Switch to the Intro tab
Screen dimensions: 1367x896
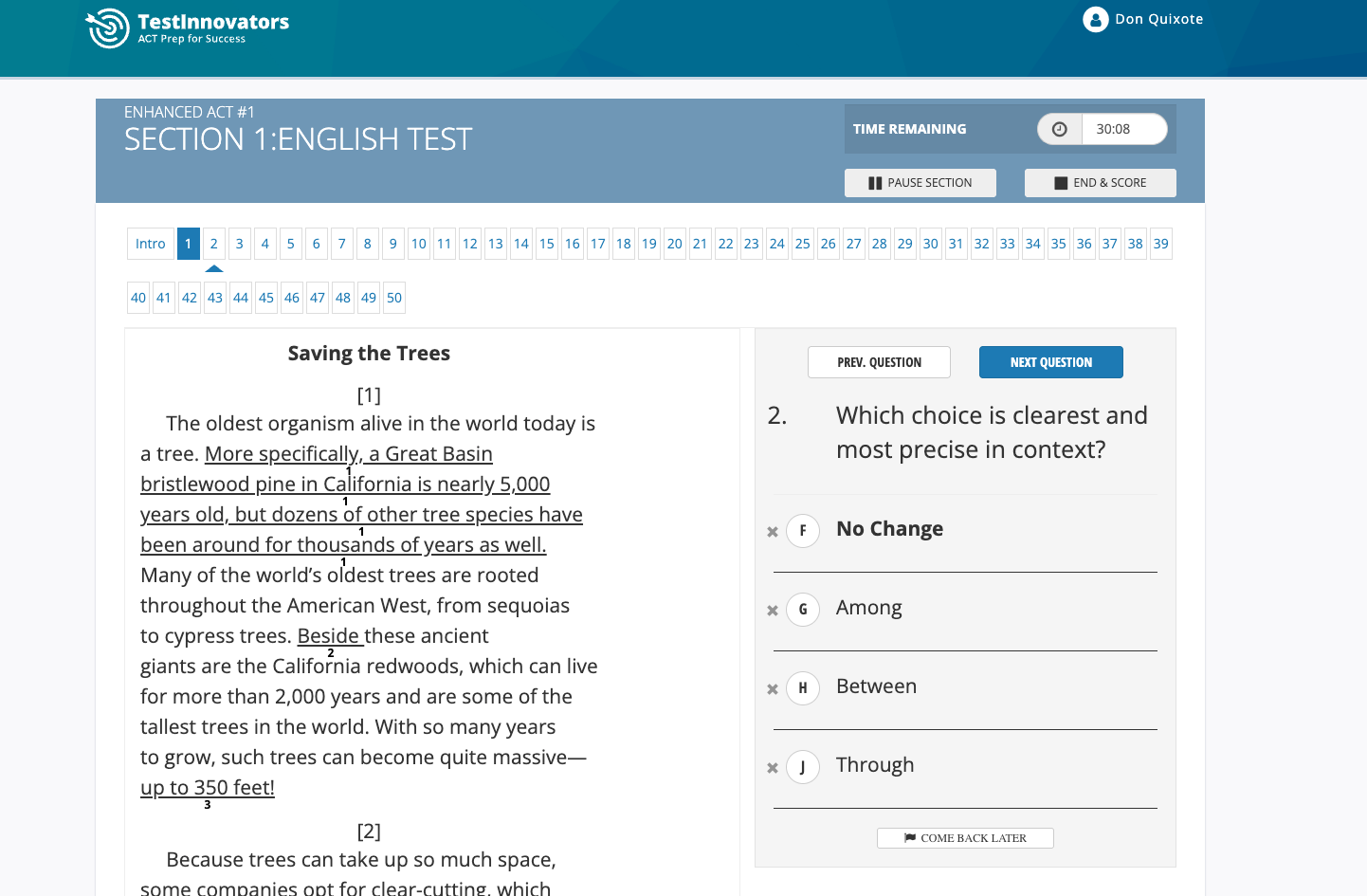pos(150,244)
